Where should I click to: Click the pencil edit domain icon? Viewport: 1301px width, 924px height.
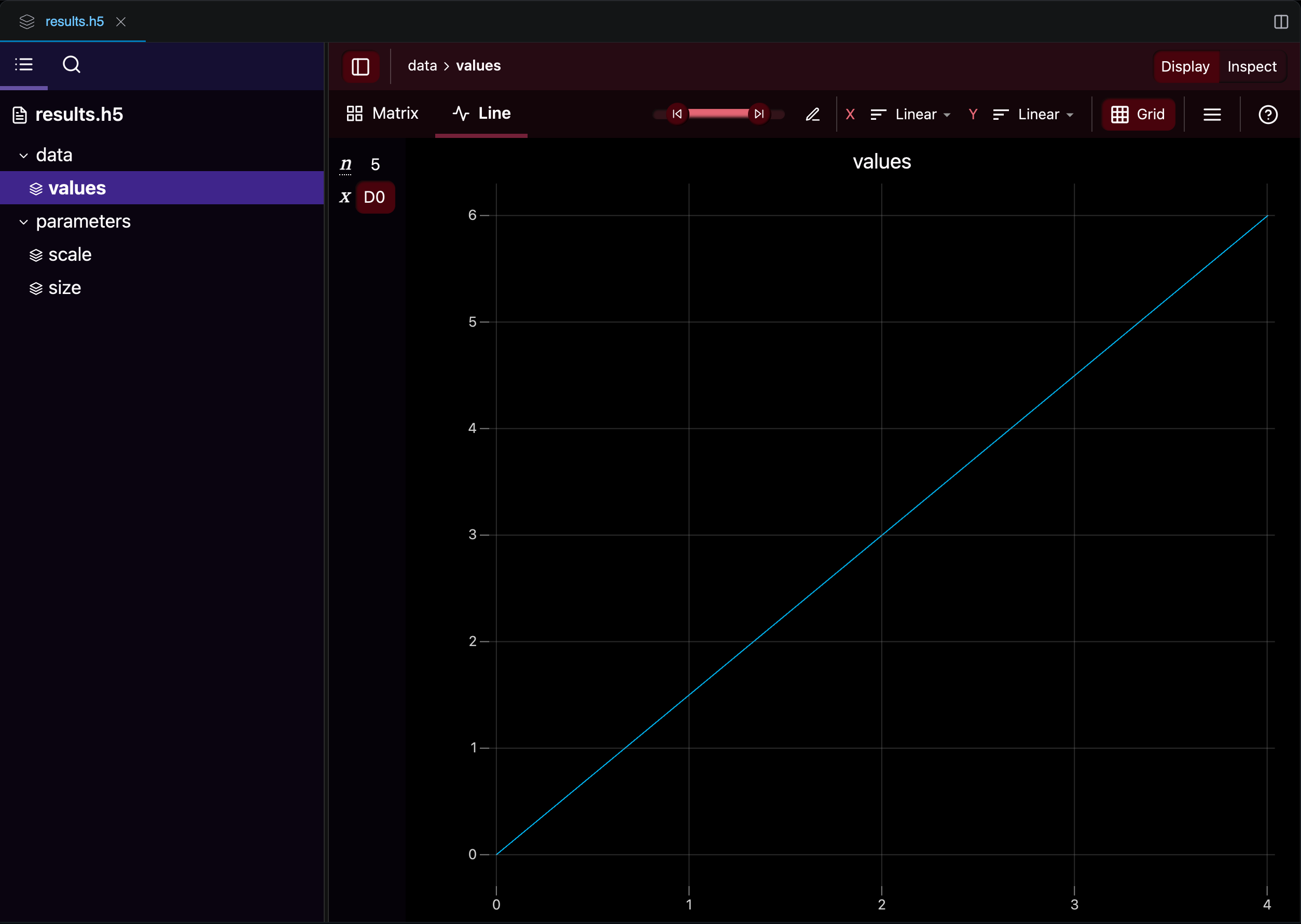pos(812,115)
